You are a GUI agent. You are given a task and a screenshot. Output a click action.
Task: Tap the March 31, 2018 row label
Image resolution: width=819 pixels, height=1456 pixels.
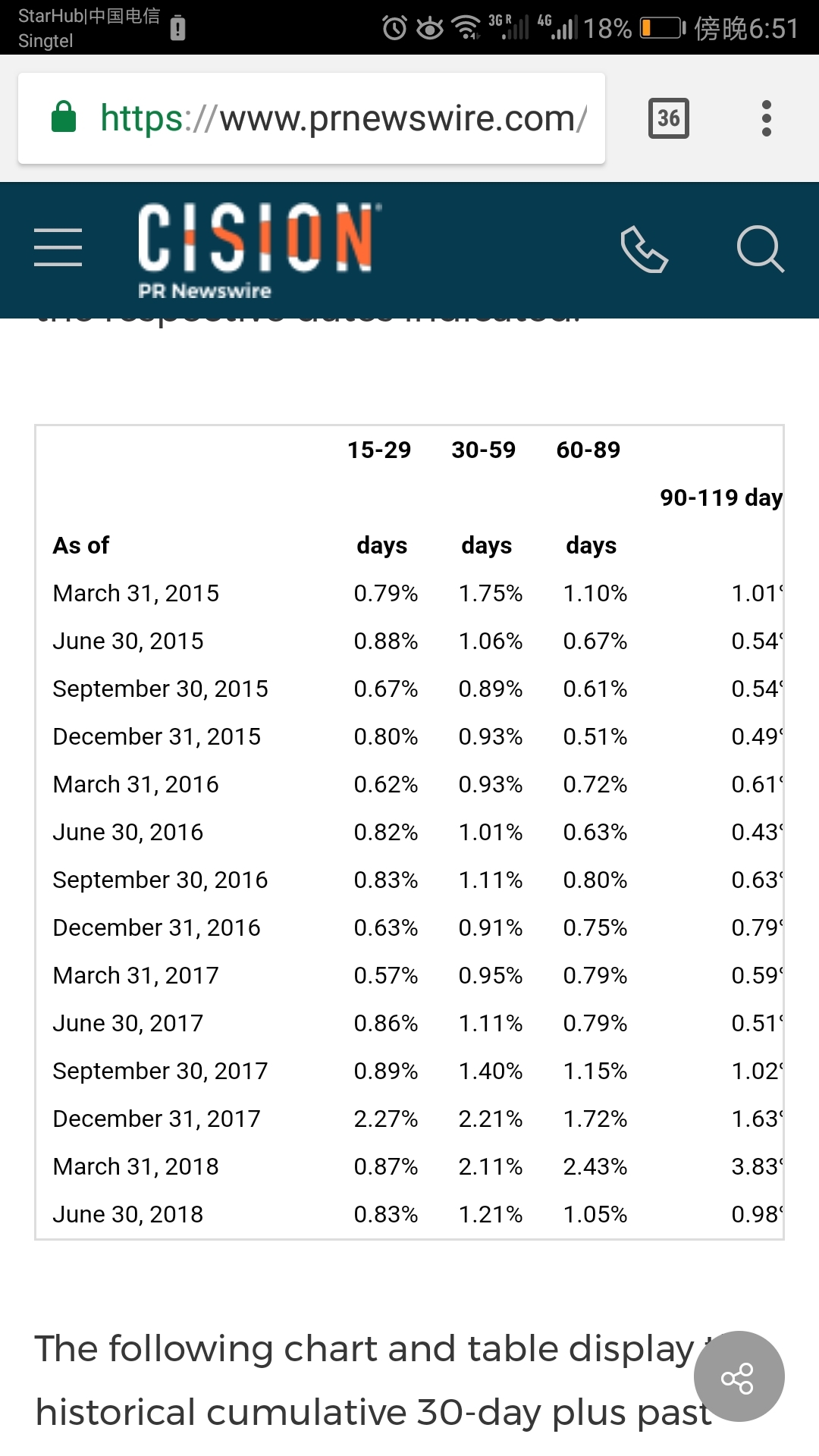tap(136, 1166)
